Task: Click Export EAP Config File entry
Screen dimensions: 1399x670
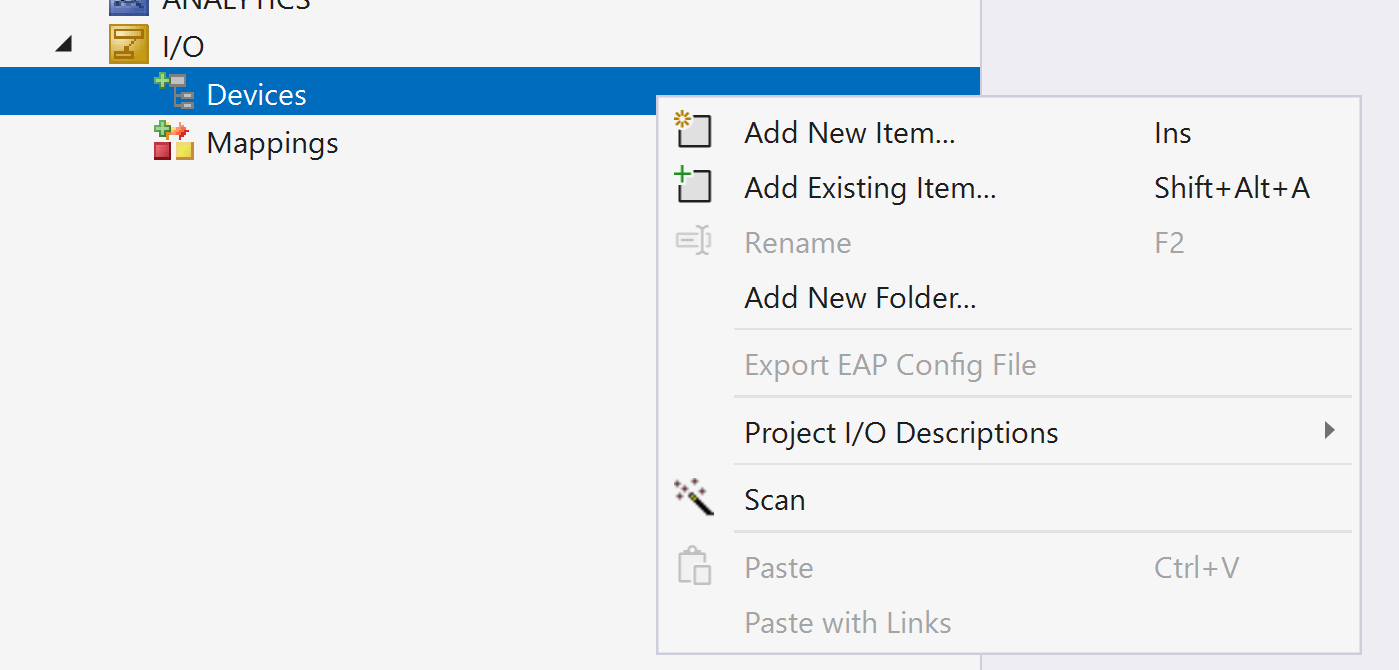Action: [x=889, y=365]
